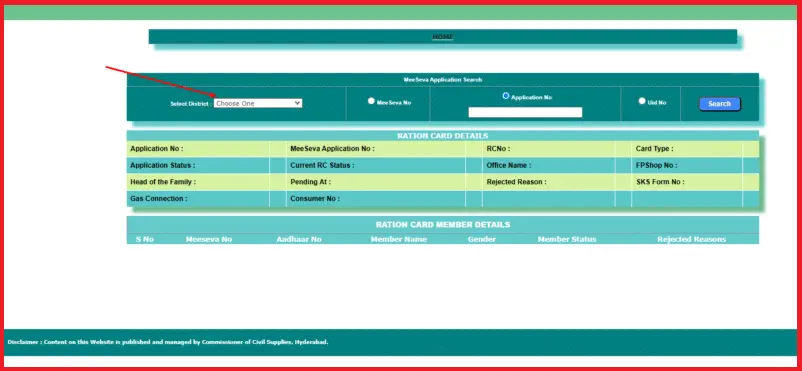Click the MeeSeva Application Search heading
Screen dimensions: 802x371
coord(442,80)
